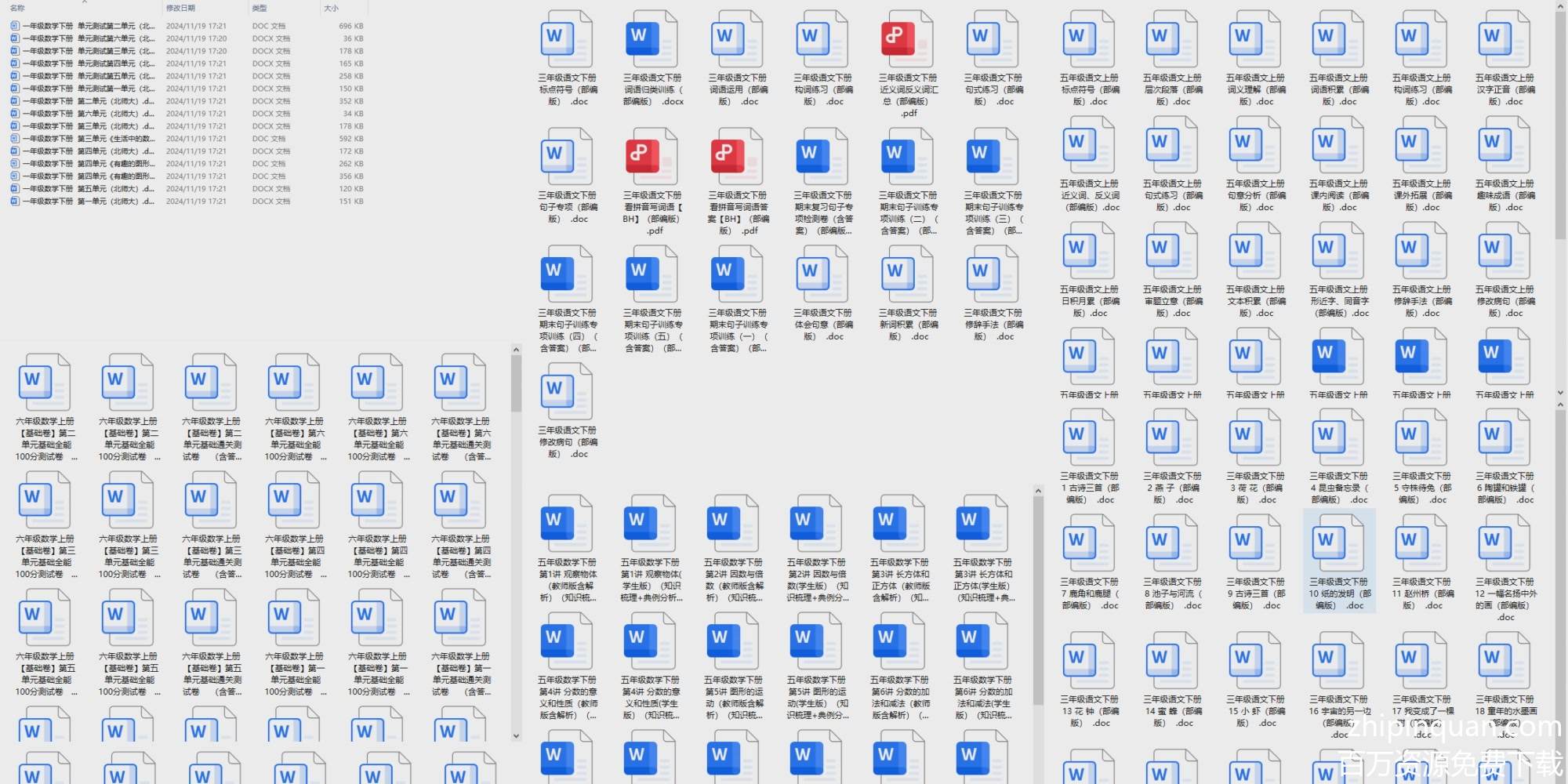Open 五年级数学下册 第3讲 长方体和正方体 教师版 file
This screenshot has height=784, width=1568.
click(x=899, y=550)
